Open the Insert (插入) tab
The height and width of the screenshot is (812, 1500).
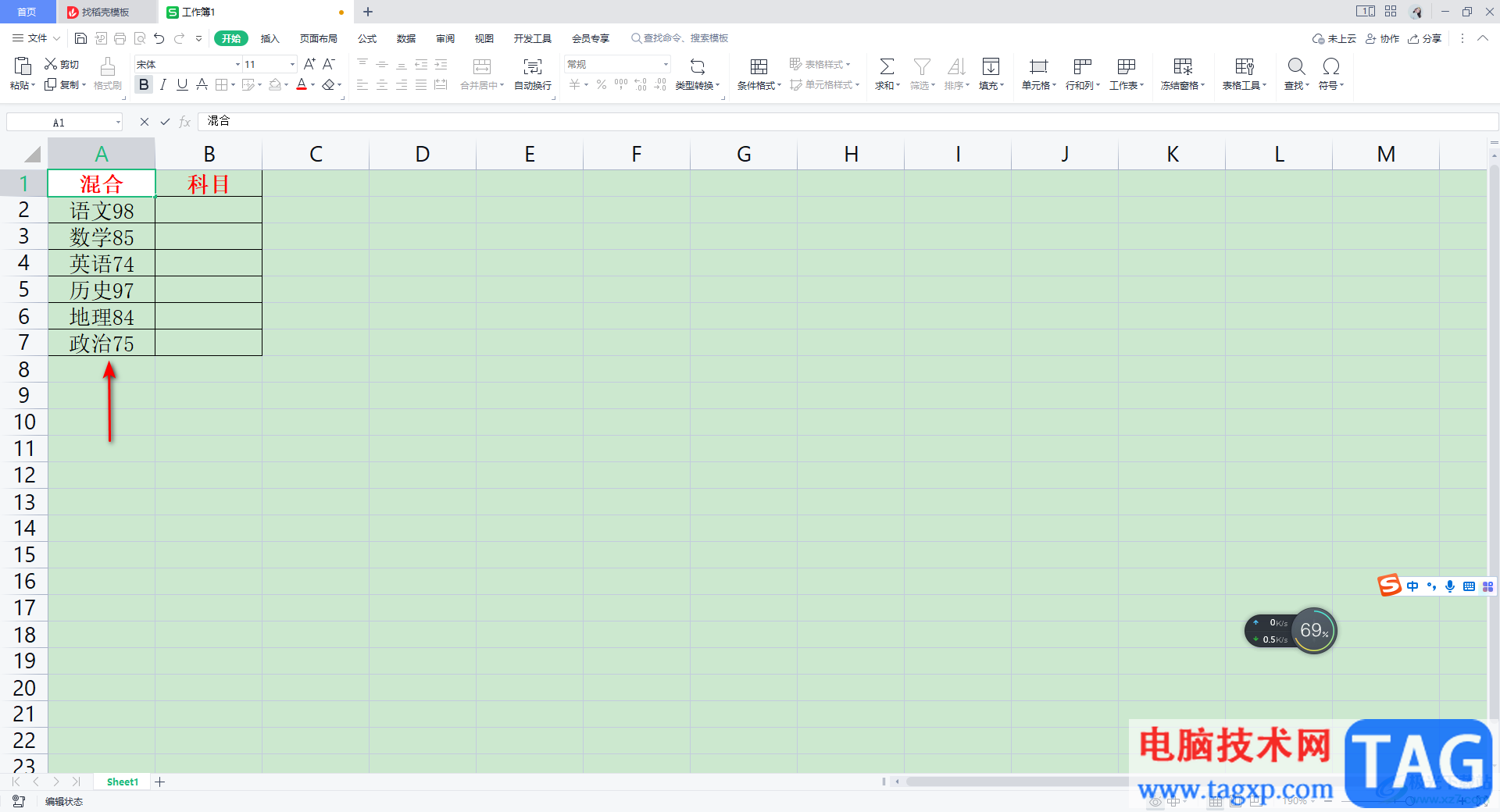[x=270, y=38]
